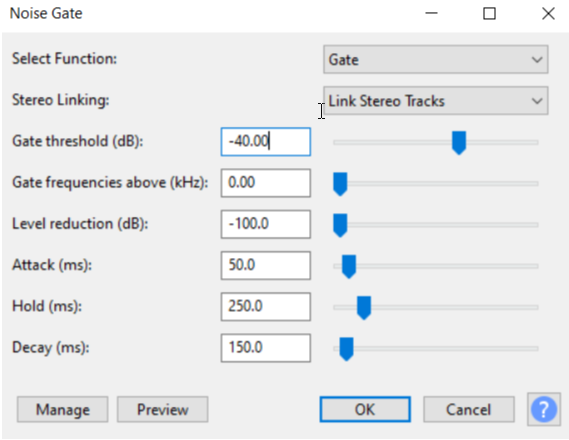This screenshot has width=569, height=440.
Task: Click the Decay slider handle
Action: coord(346,349)
